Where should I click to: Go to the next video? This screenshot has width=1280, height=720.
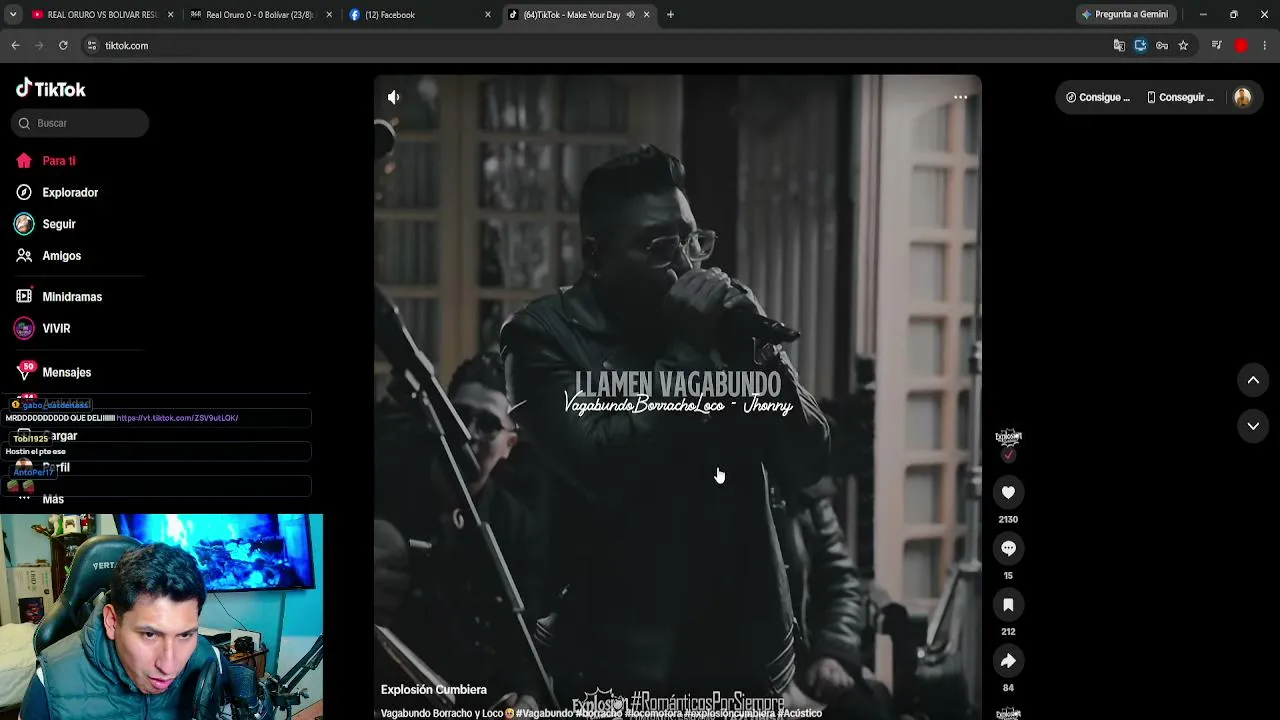click(x=1253, y=426)
